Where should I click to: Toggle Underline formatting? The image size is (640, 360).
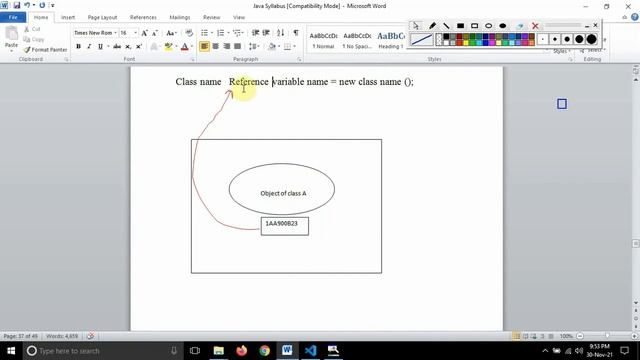[x=100, y=47]
